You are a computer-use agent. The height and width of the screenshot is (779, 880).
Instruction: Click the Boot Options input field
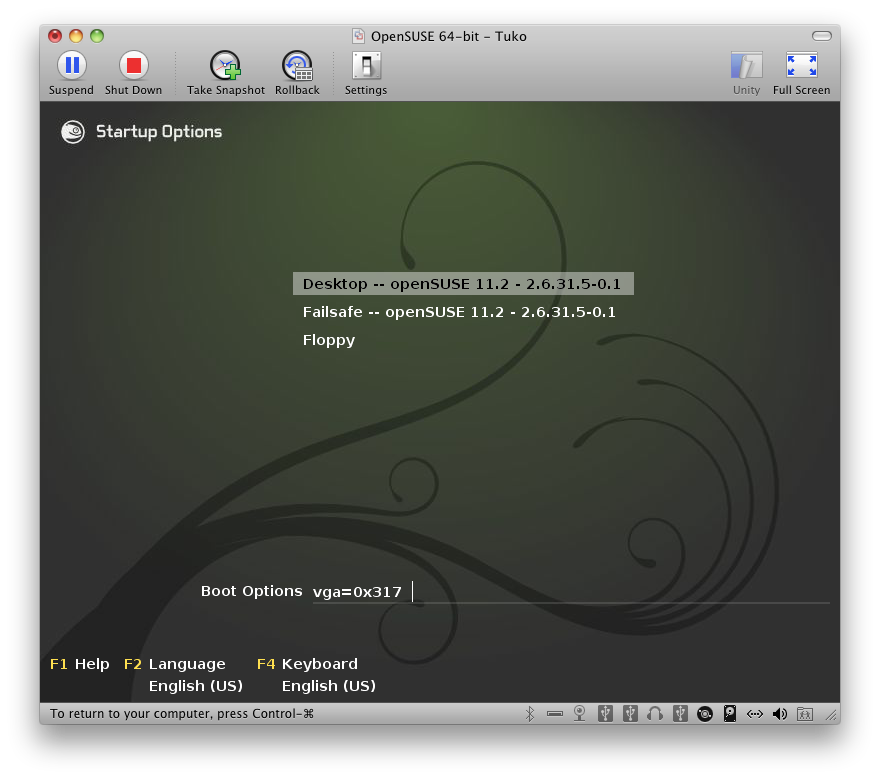[571, 592]
